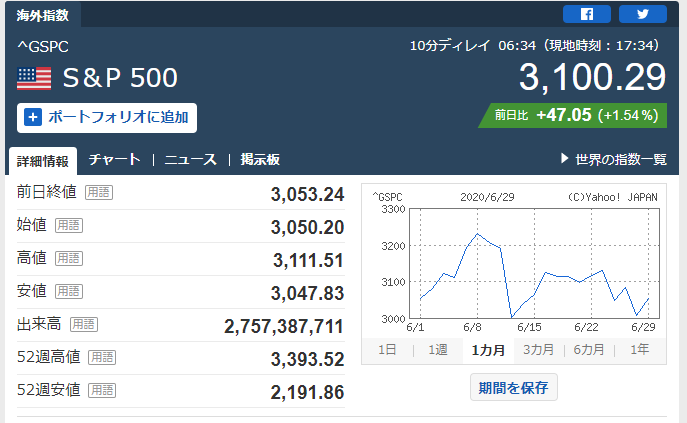This screenshot has width=687, height=423.
Task: Switch to the ニュース tab
Action: [191, 159]
